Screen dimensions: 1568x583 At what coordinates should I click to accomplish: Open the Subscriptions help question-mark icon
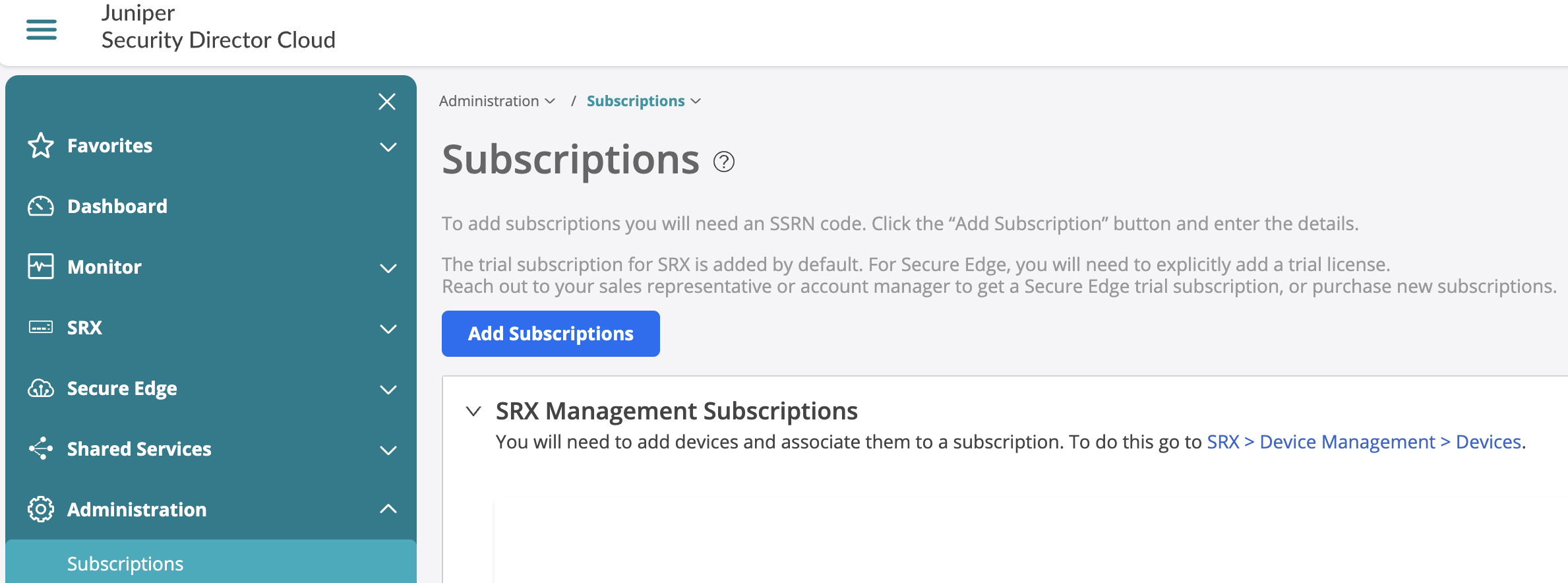coord(724,162)
